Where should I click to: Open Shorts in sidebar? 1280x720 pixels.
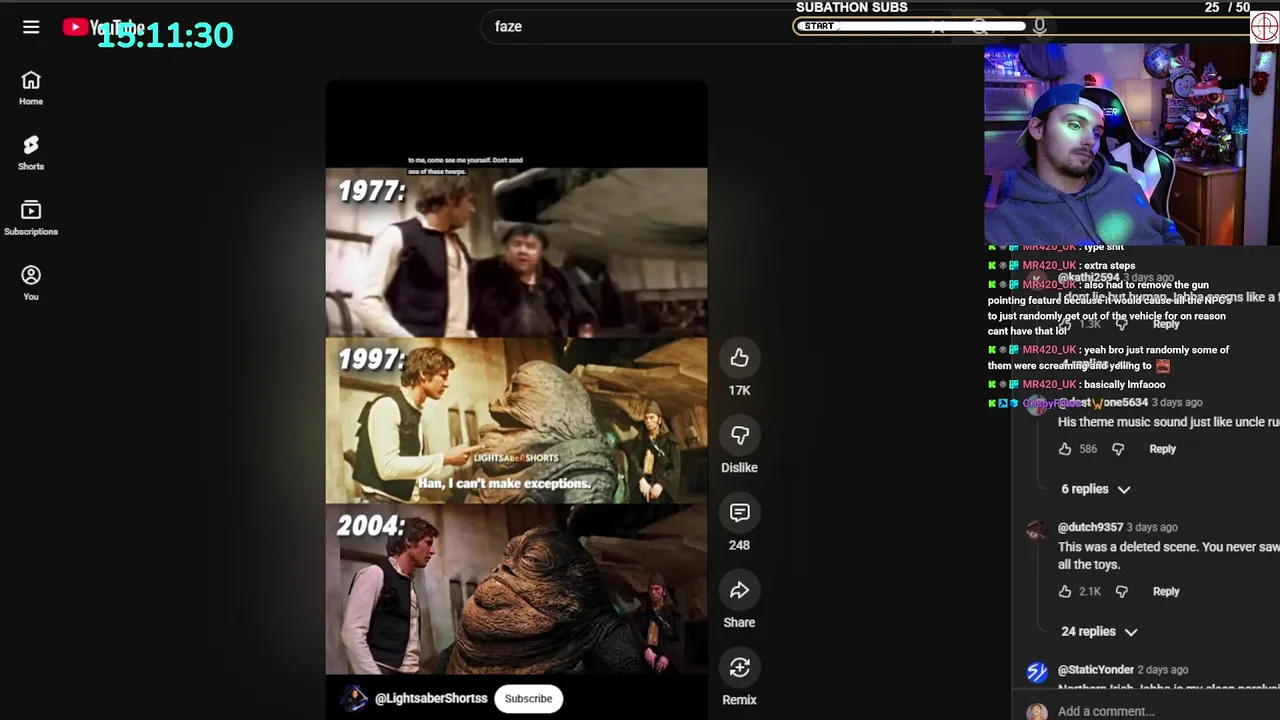point(31,153)
